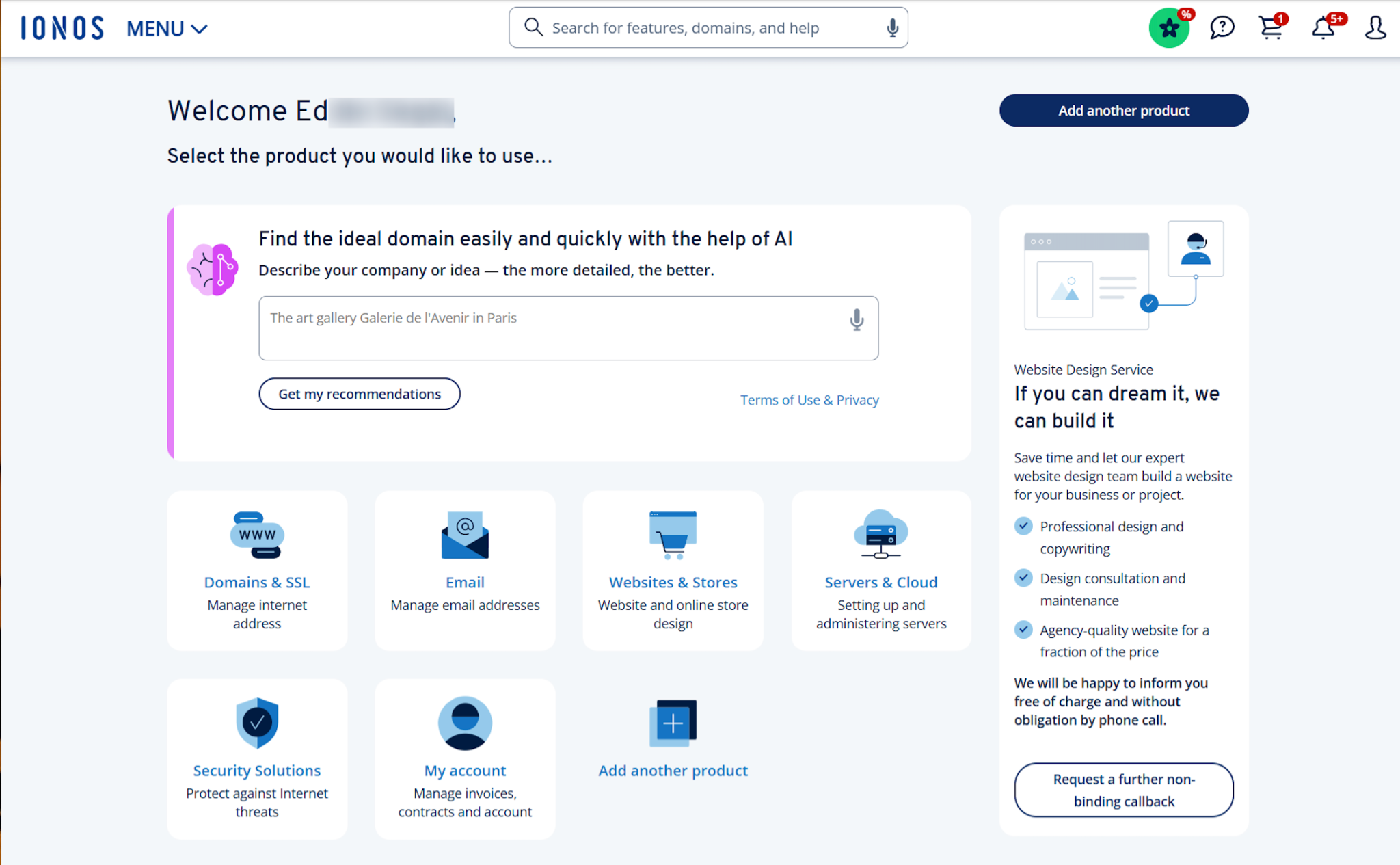This screenshot has width=1400, height=865.
Task: Click the microphone in the AI domain box
Action: [857, 319]
